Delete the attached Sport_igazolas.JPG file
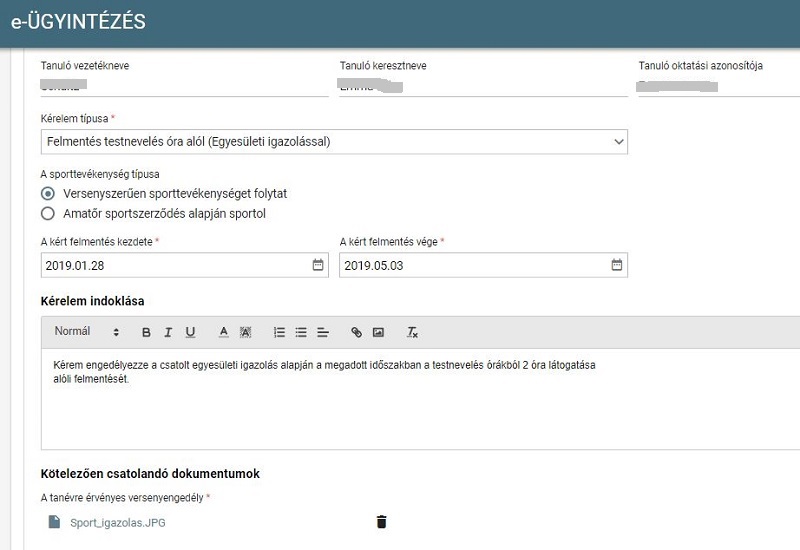Image resolution: width=800 pixels, height=550 pixels. pos(381,522)
